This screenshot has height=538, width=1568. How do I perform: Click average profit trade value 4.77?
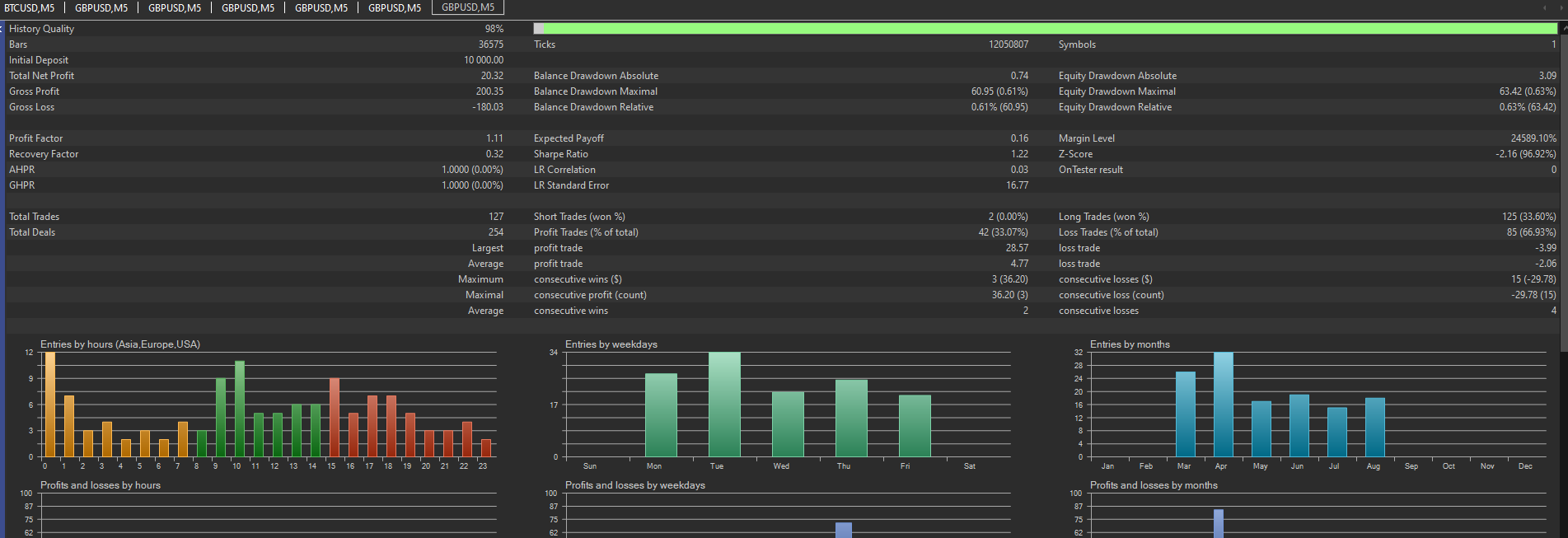[1019, 264]
